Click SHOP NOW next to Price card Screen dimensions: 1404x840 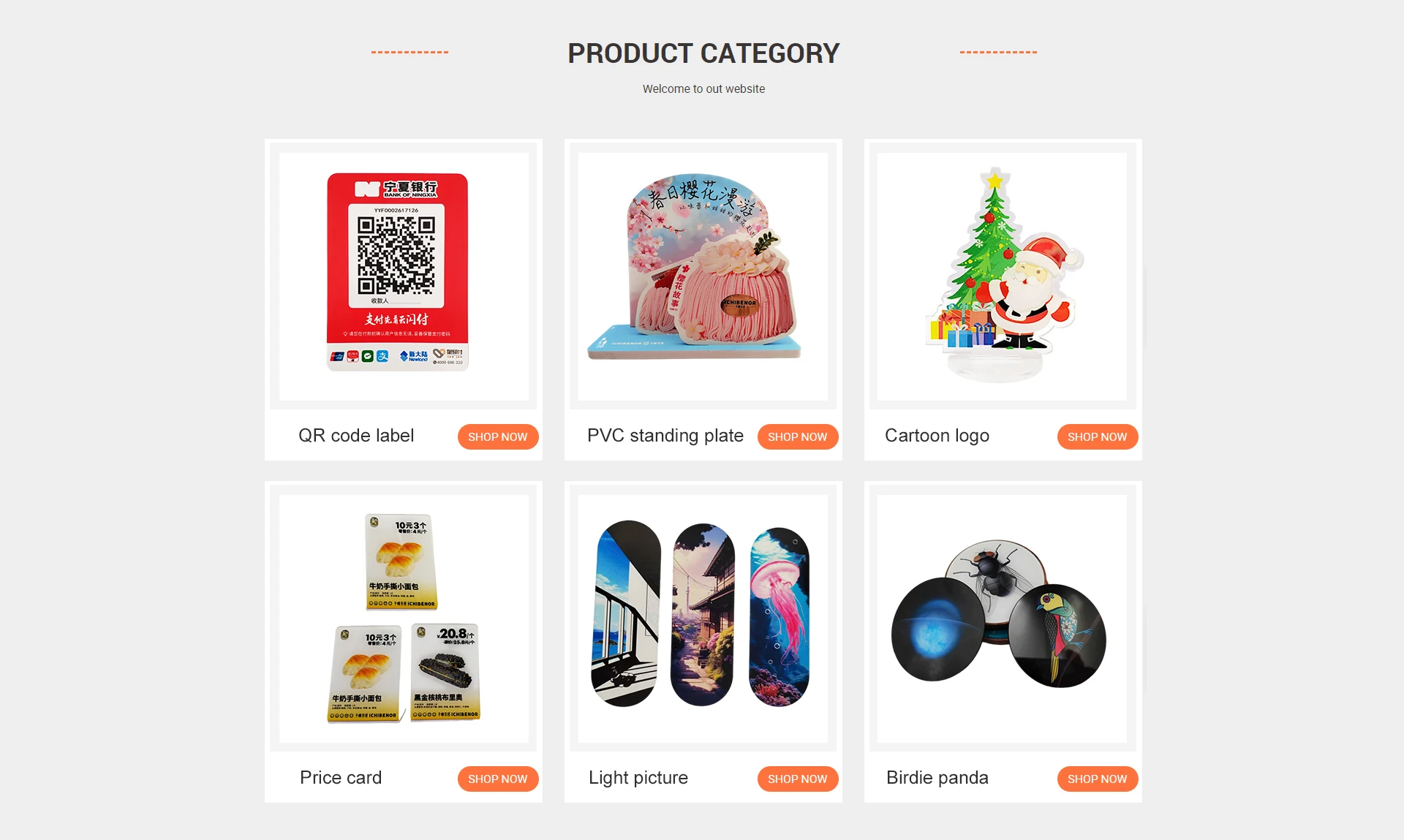pyautogui.click(x=498, y=779)
